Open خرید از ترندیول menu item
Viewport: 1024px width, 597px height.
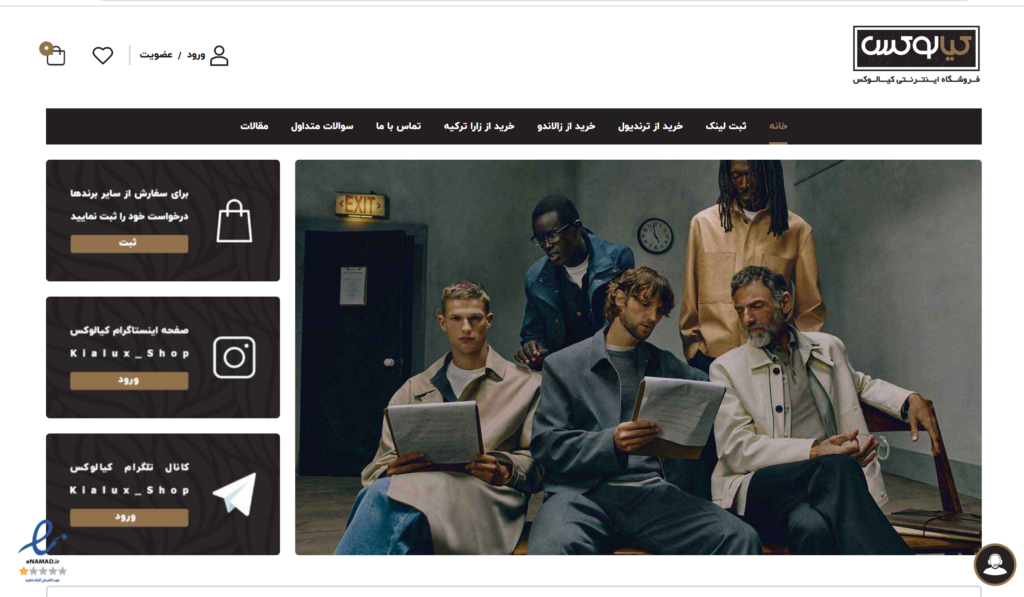(650, 126)
